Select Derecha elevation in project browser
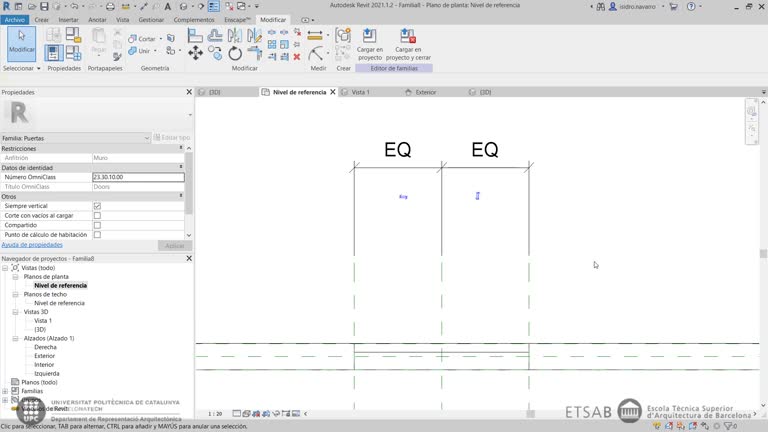This screenshot has height=432, width=768. tap(45, 347)
